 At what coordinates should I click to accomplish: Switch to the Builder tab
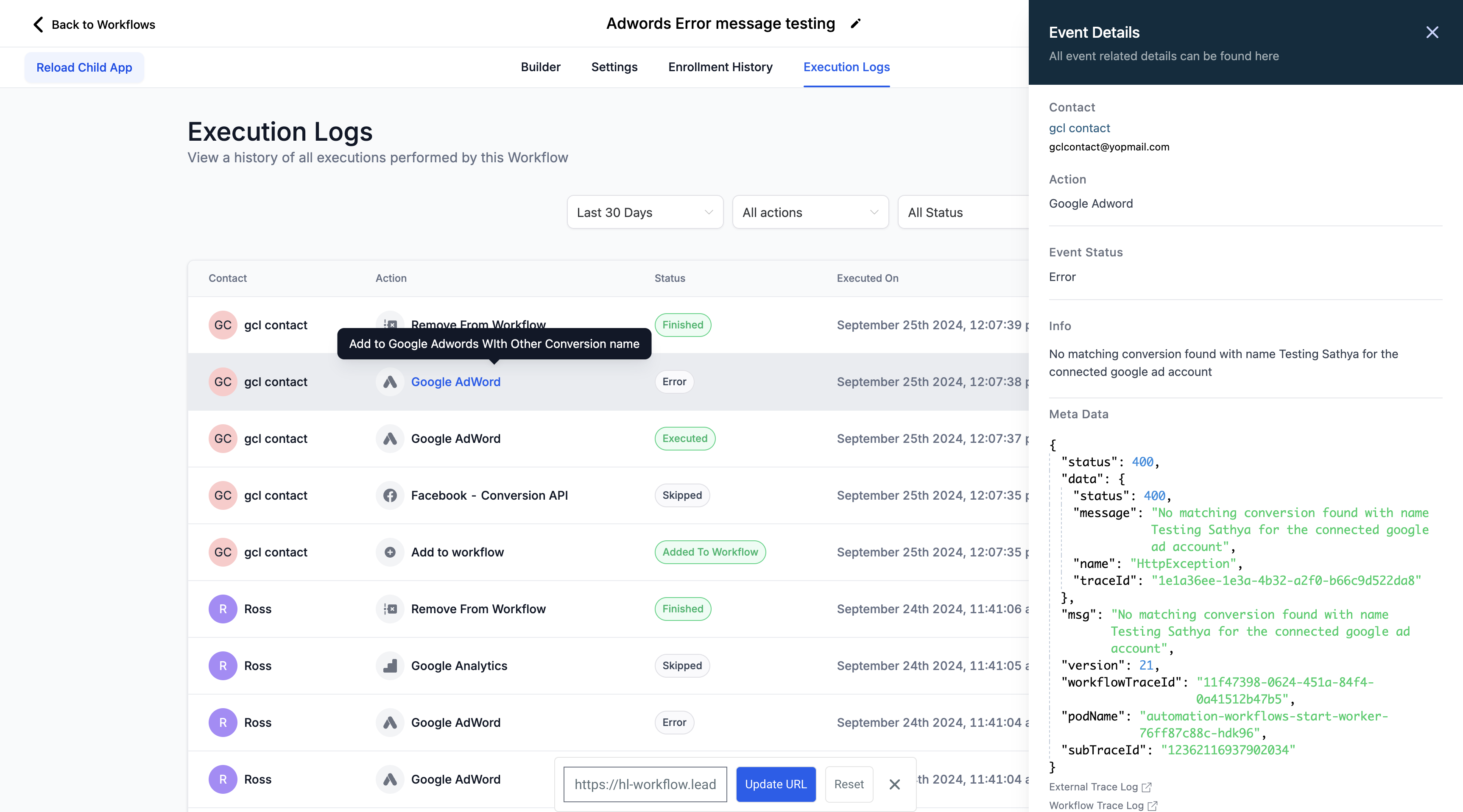click(540, 67)
